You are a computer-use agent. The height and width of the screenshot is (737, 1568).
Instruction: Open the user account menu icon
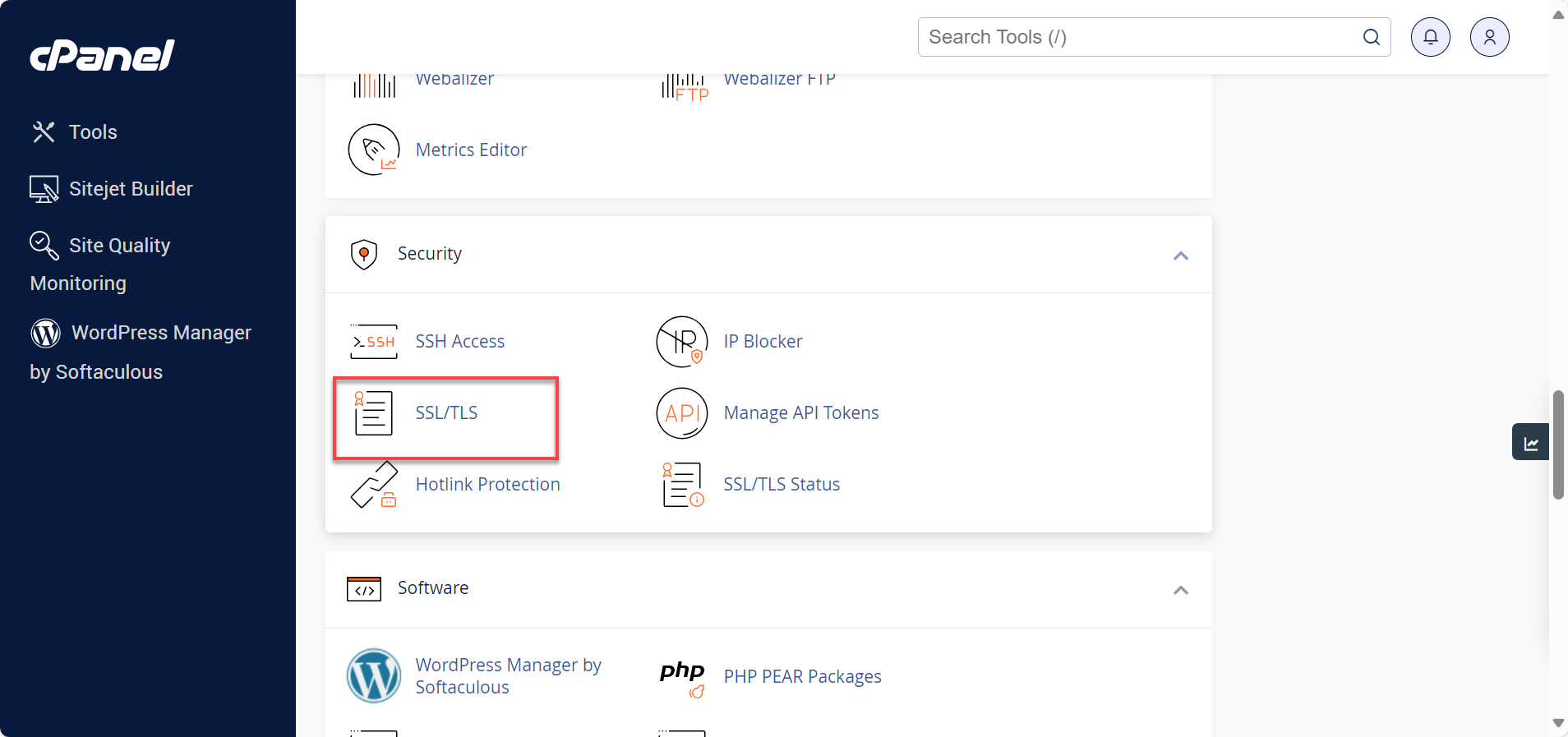[x=1489, y=37]
